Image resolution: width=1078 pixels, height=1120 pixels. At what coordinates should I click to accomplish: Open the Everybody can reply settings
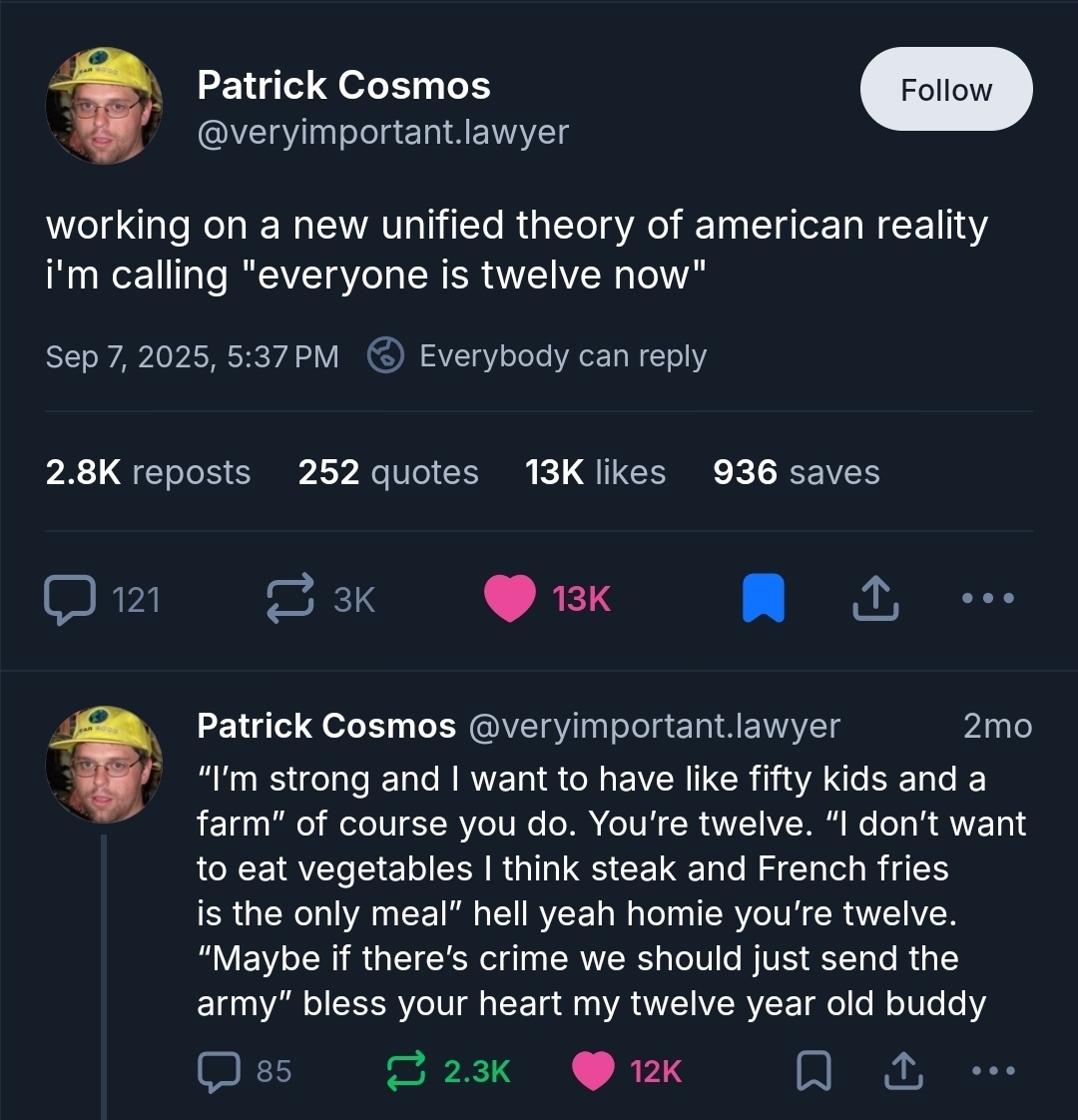pos(537,356)
